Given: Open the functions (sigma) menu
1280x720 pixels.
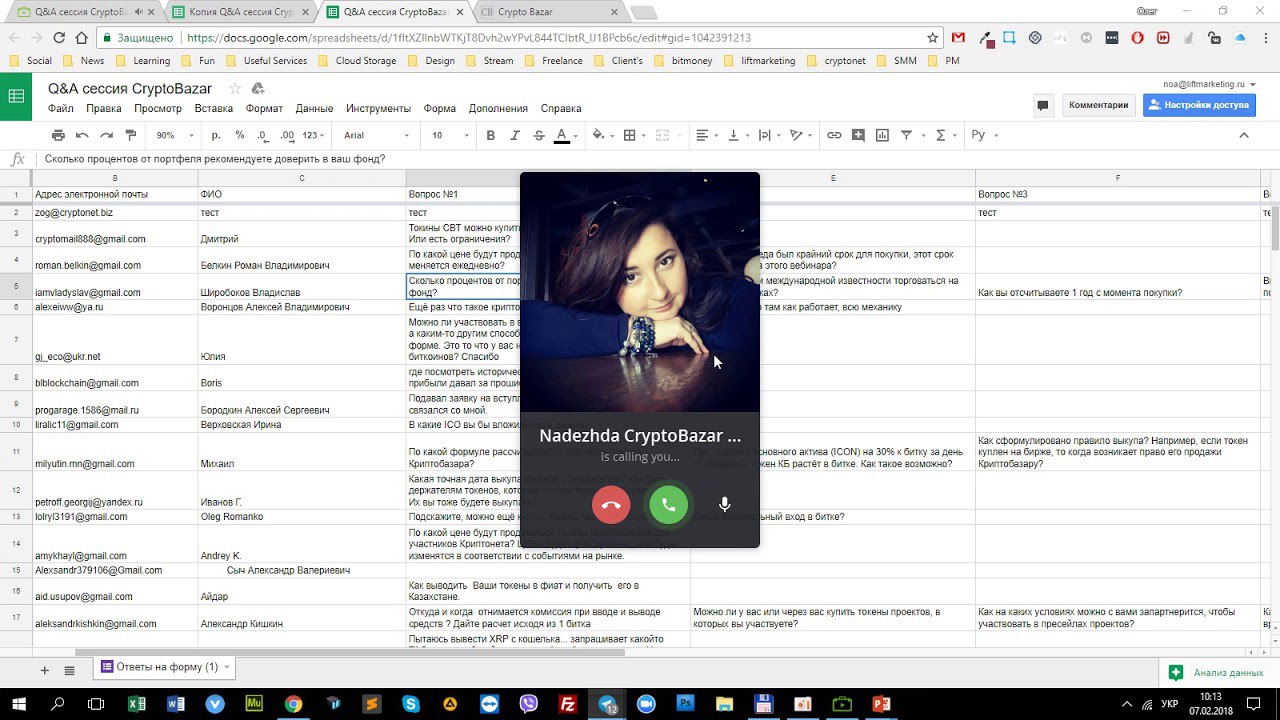Looking at the screenshot, I should click(944, 135).
